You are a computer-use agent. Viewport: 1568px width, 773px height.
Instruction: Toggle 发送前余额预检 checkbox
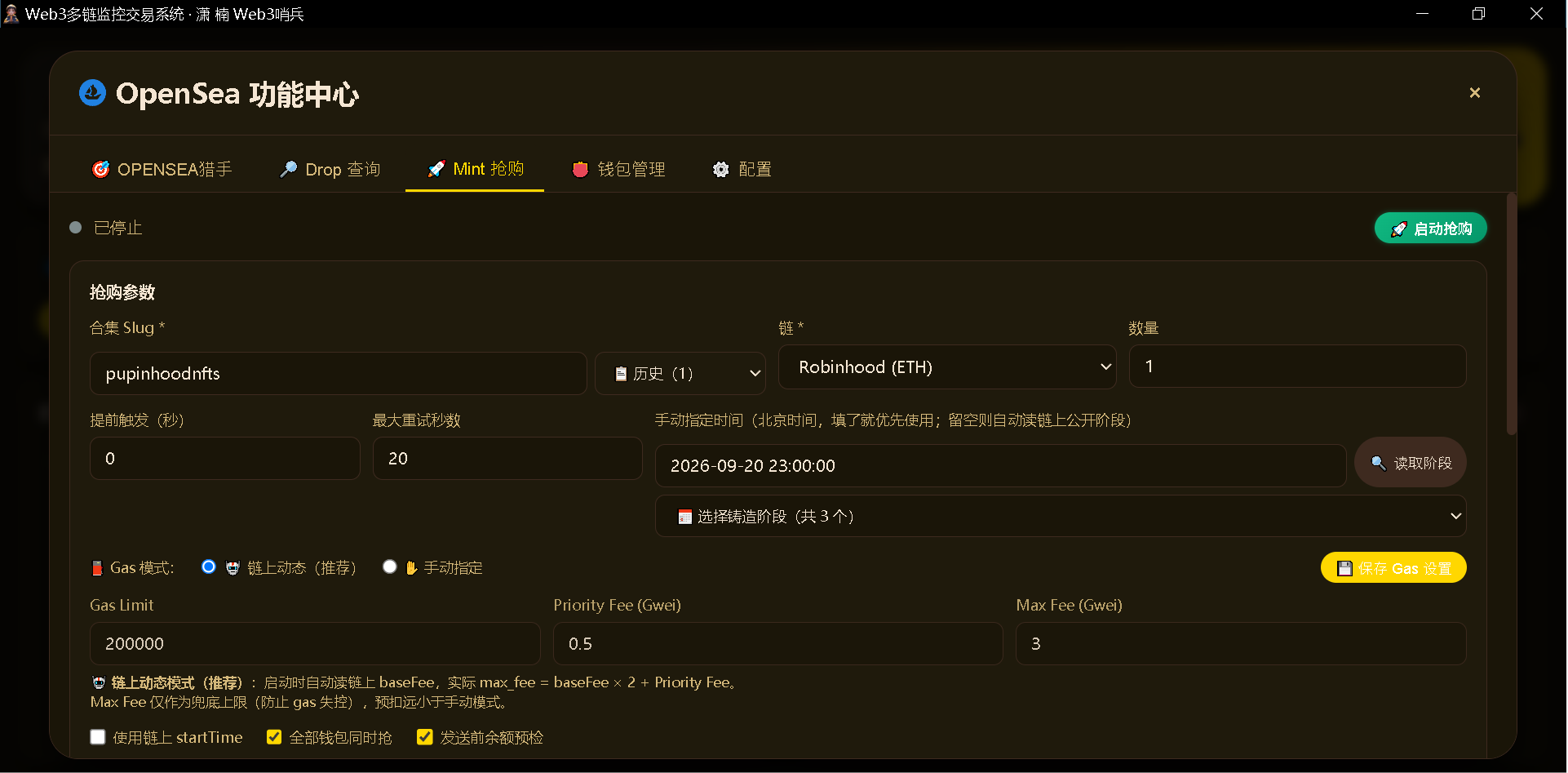(425, 738)
